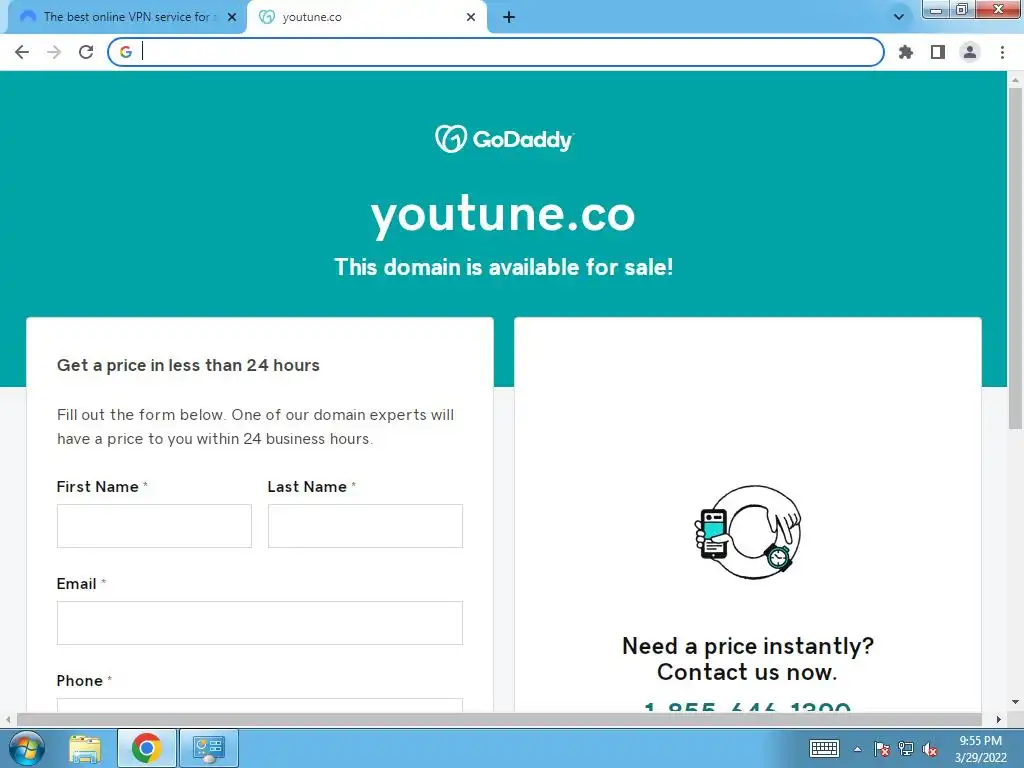Open a new tab with plus button

(x=509, y=17)
